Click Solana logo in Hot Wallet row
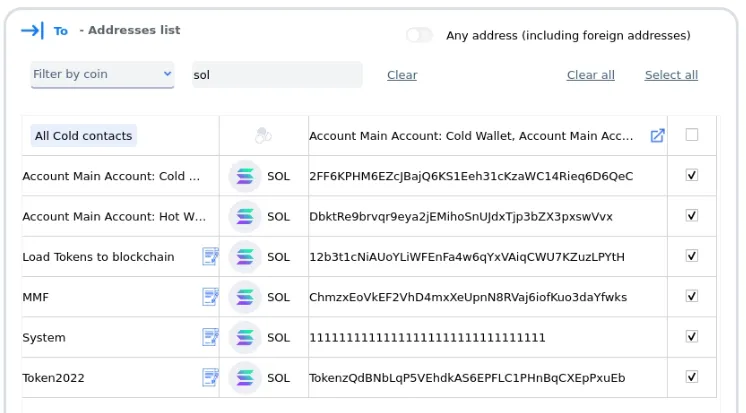746x413 pixels. [x=245, y=216]
